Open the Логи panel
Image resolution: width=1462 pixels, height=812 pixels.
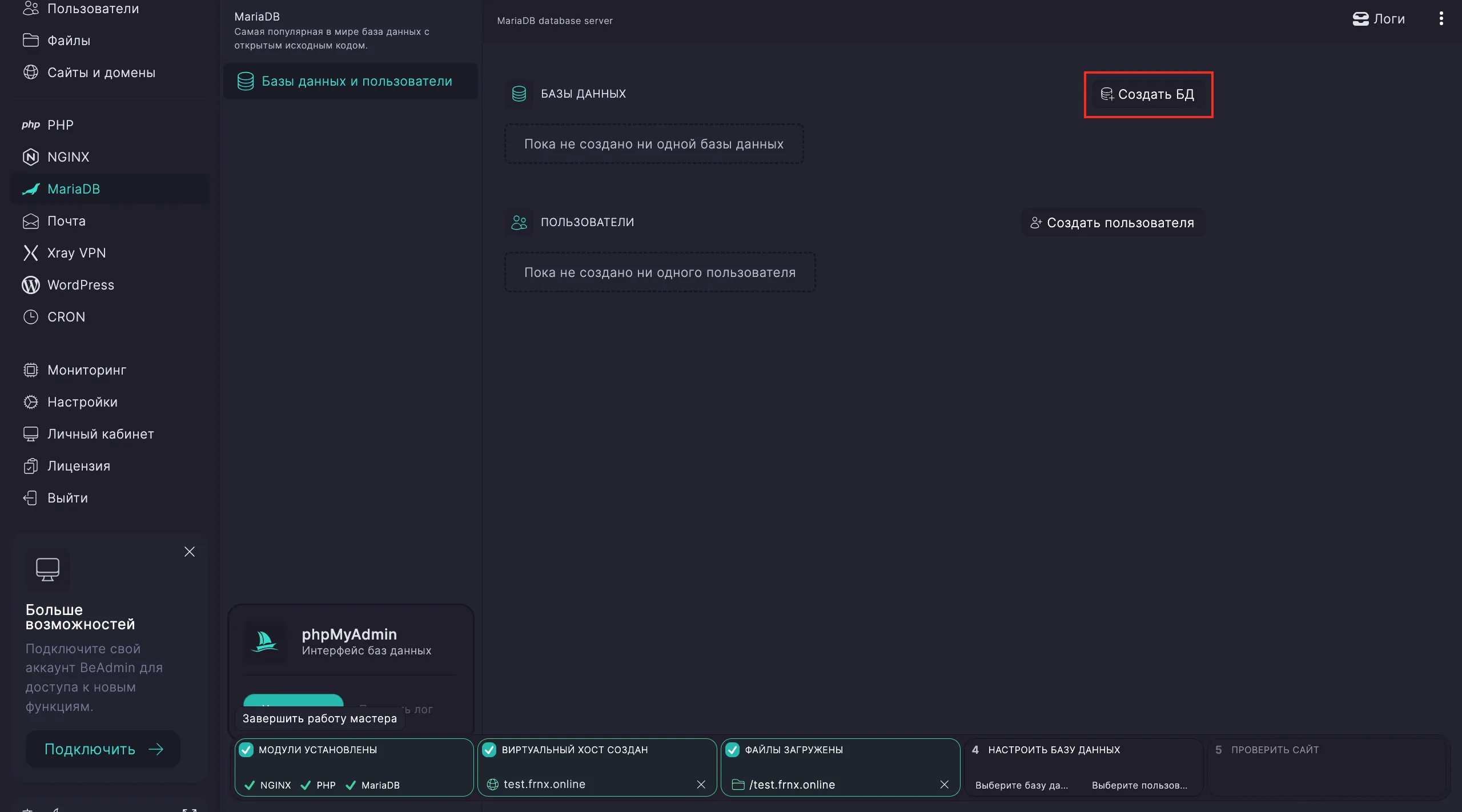pos(1377,18)
